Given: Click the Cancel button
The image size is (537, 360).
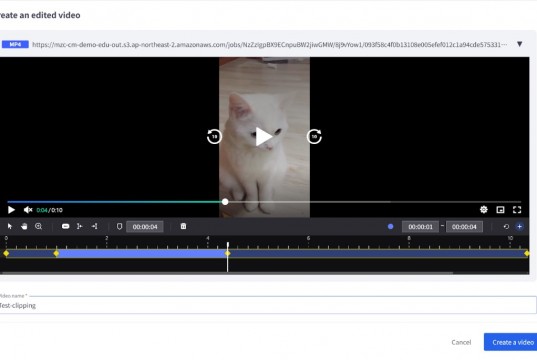Looking at the screenshot, I should pyautogui.click(x=461, y=342).
